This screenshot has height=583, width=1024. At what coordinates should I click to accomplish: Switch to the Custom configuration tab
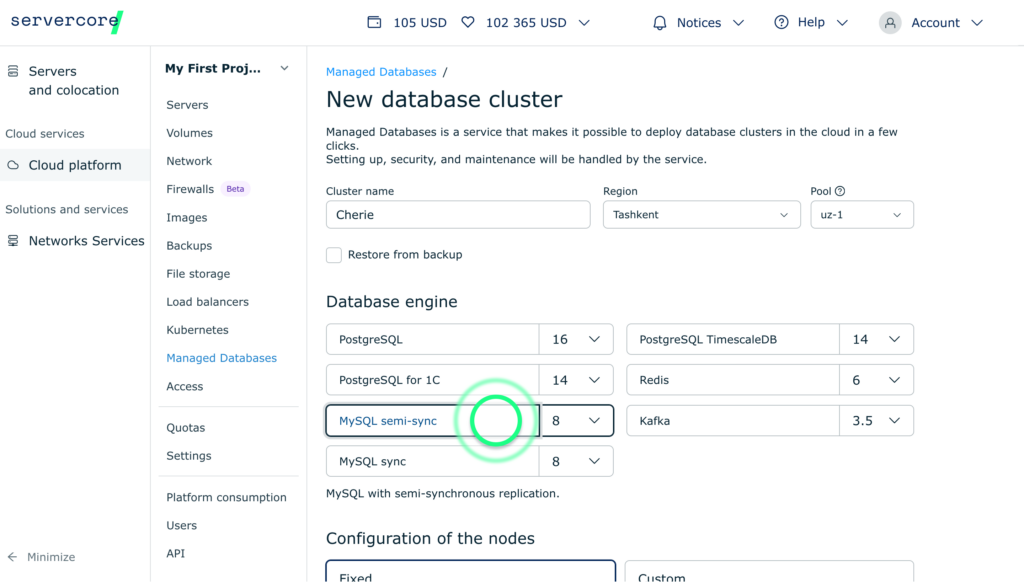[x=660, y=575]
